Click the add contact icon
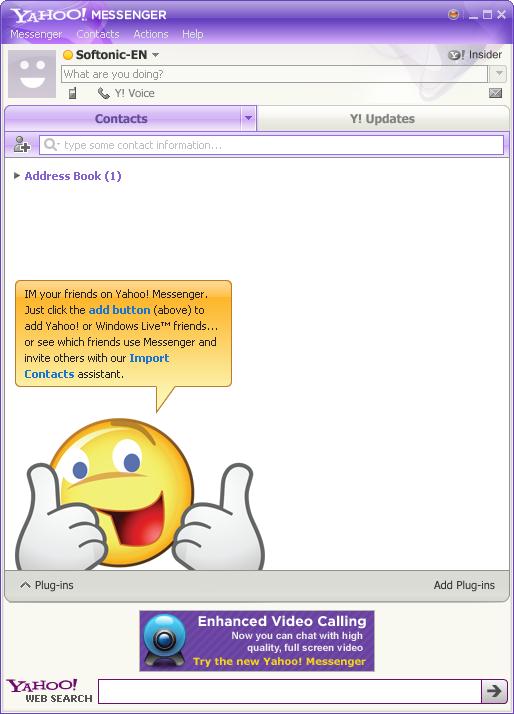Image resolution: width=514 pixels, height=714 pixels. click(x=21, y=145)
